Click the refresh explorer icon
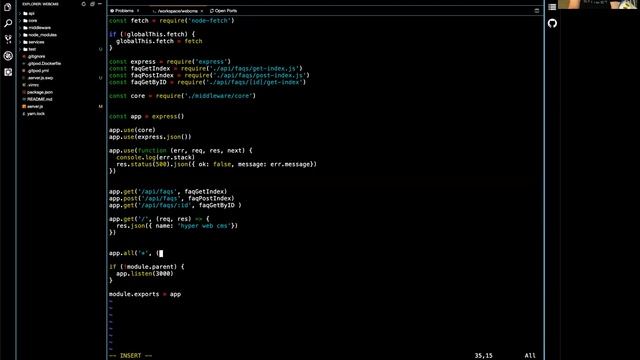This screenshot has width=640, height=360. click(84, 4)
